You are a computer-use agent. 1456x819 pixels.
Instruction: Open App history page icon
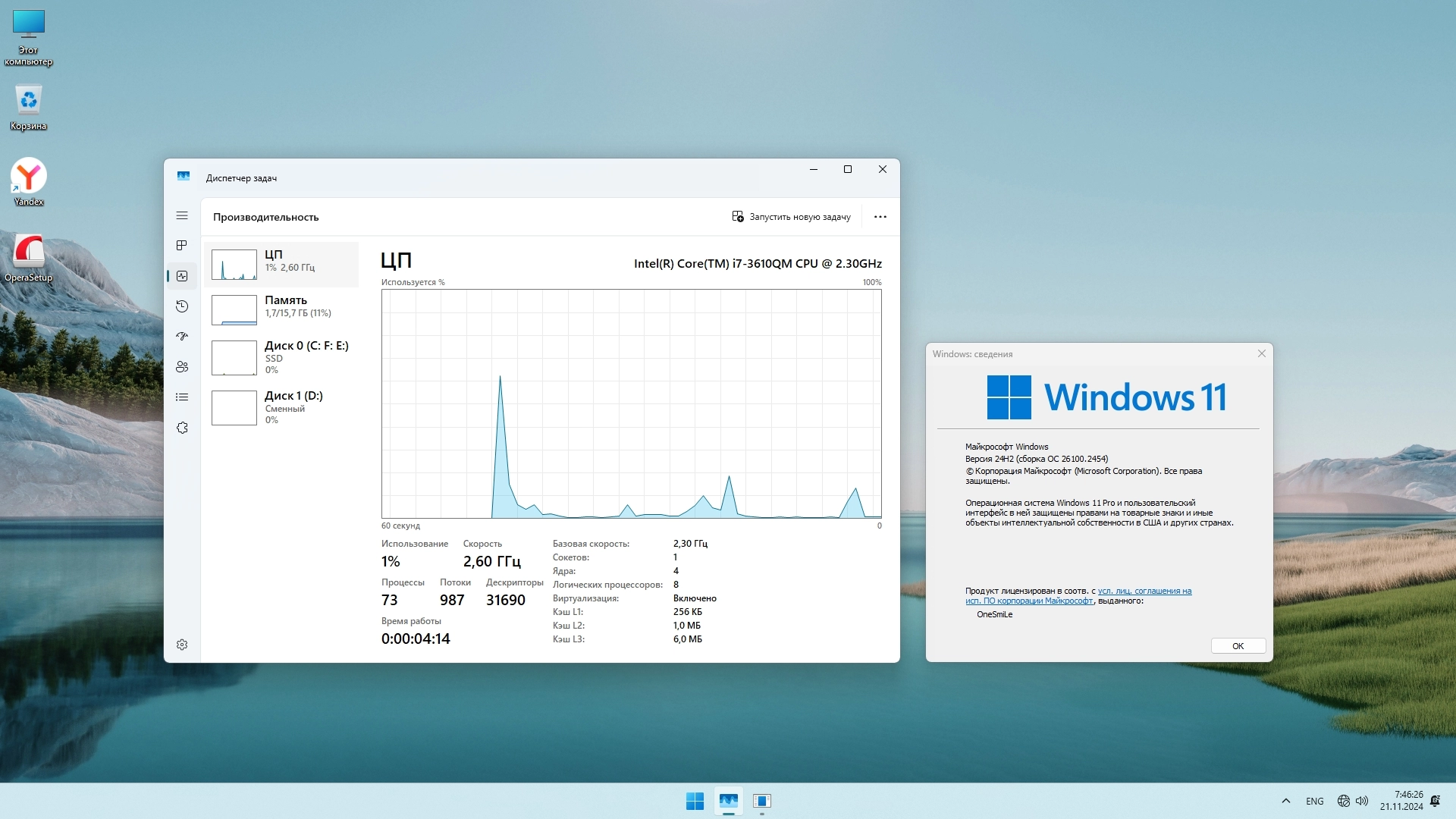click(182, 306)
